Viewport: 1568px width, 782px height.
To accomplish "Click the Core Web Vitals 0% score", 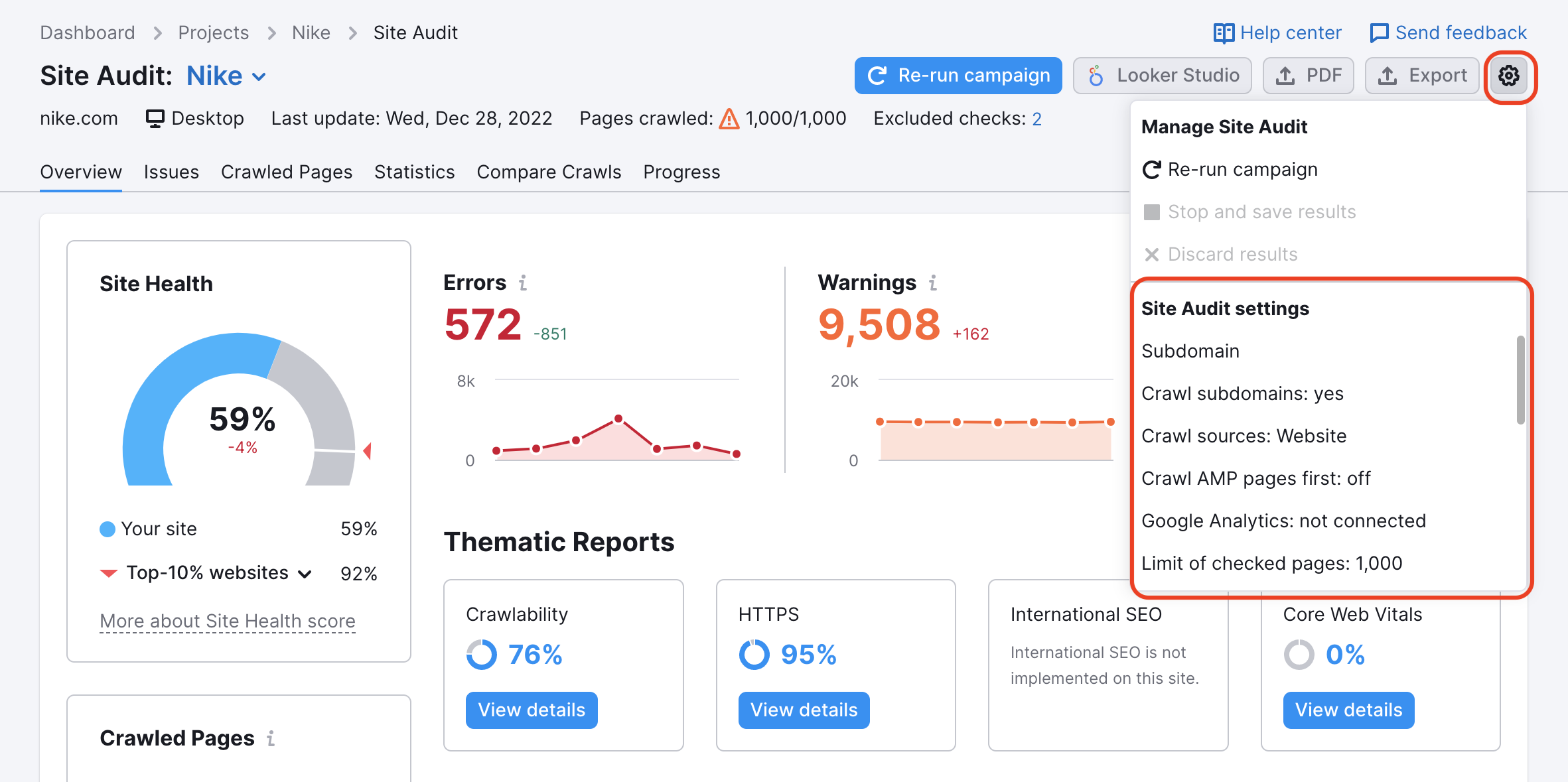I will click(x=1345, y=655).
